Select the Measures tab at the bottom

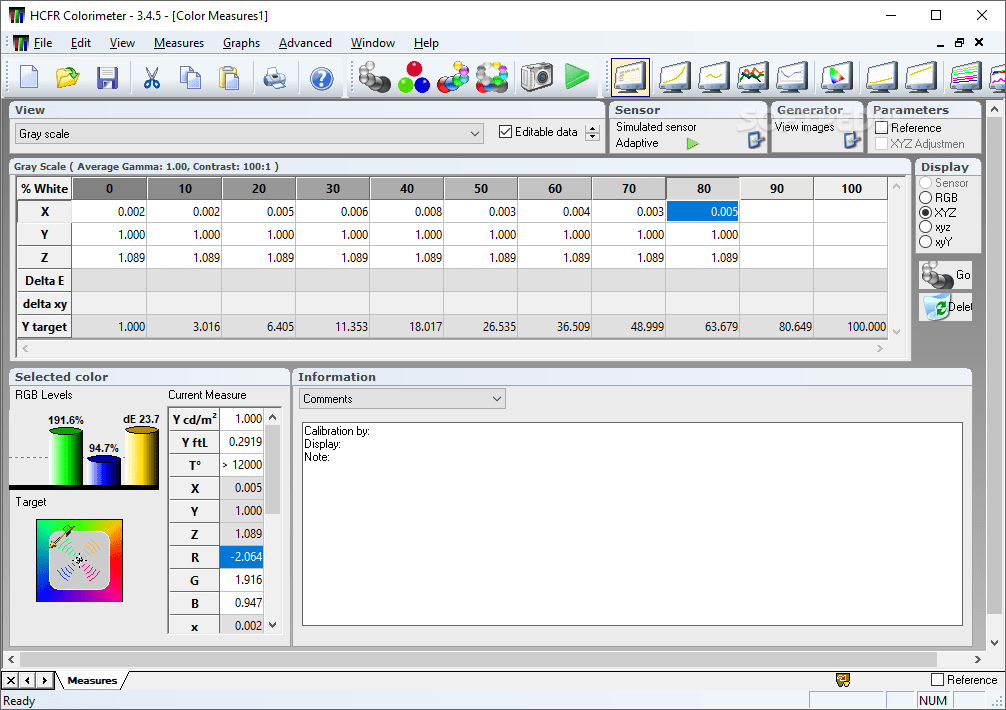click(91, 680)
